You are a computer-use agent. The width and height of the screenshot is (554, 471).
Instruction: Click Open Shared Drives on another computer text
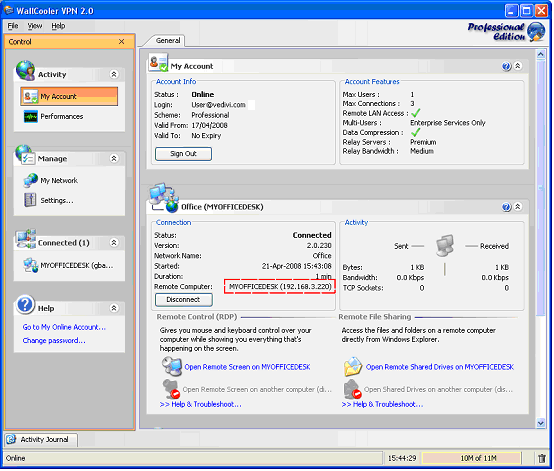438,389
